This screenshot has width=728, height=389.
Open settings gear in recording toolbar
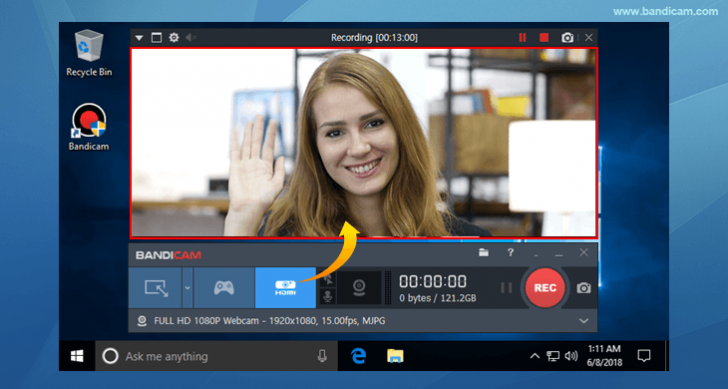pos(174,38)
